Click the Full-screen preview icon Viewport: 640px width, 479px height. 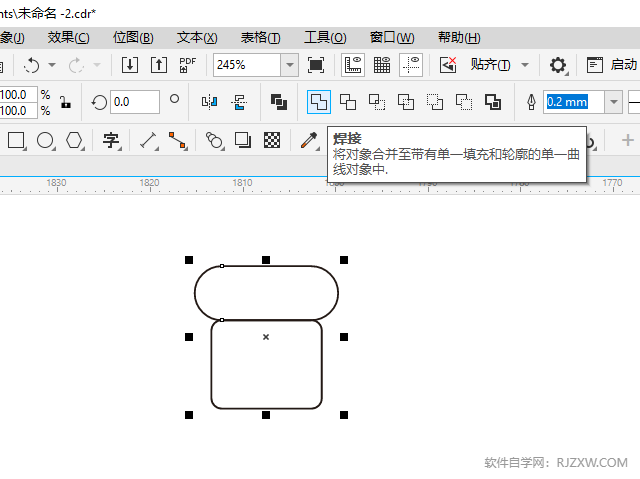point(316,65)
